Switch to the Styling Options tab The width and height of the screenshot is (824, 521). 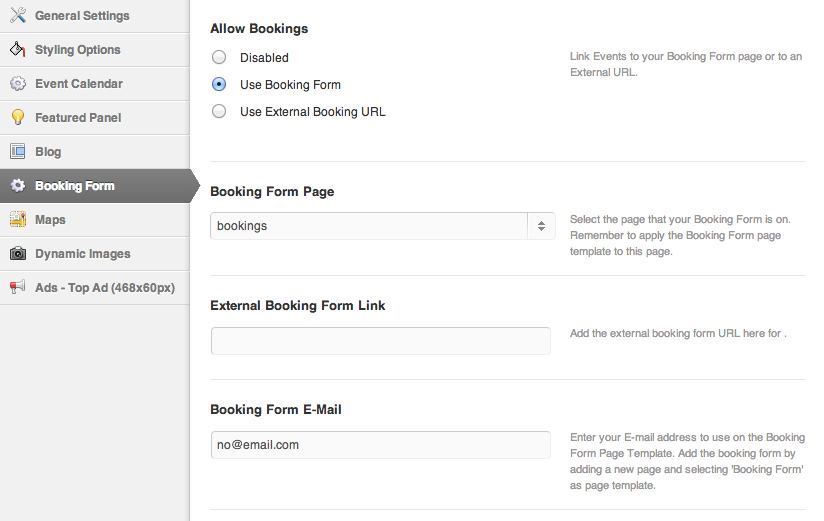pyautogui.click(x=78, y=50)
